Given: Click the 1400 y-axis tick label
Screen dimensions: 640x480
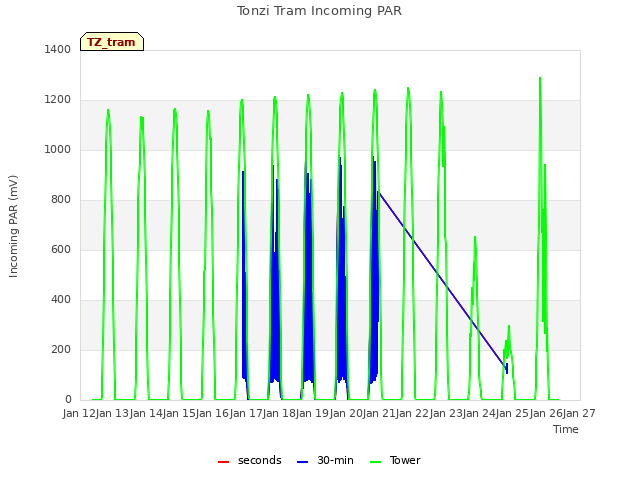Looking at the screenshot, I should 58,49.
